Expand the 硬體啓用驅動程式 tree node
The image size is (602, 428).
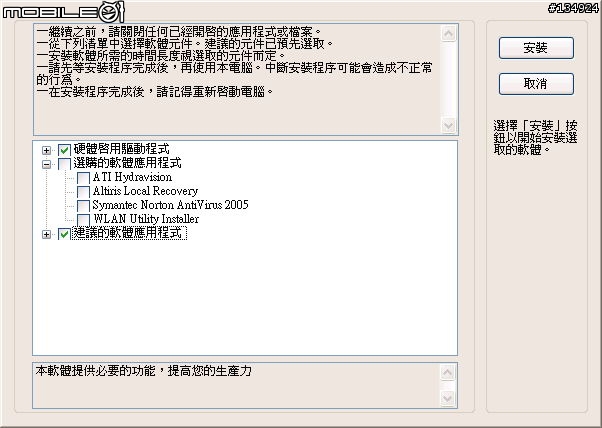46,150
